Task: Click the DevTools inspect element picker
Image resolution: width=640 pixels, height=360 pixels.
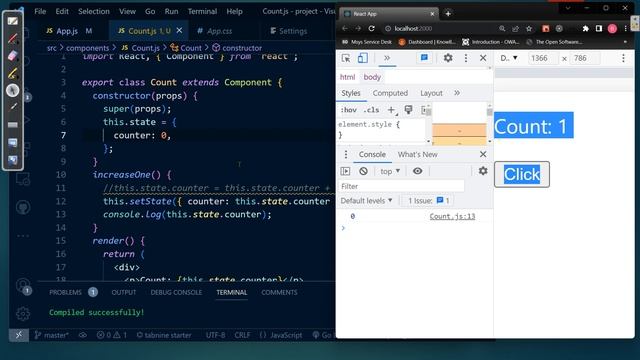Action: pos(346,58)
